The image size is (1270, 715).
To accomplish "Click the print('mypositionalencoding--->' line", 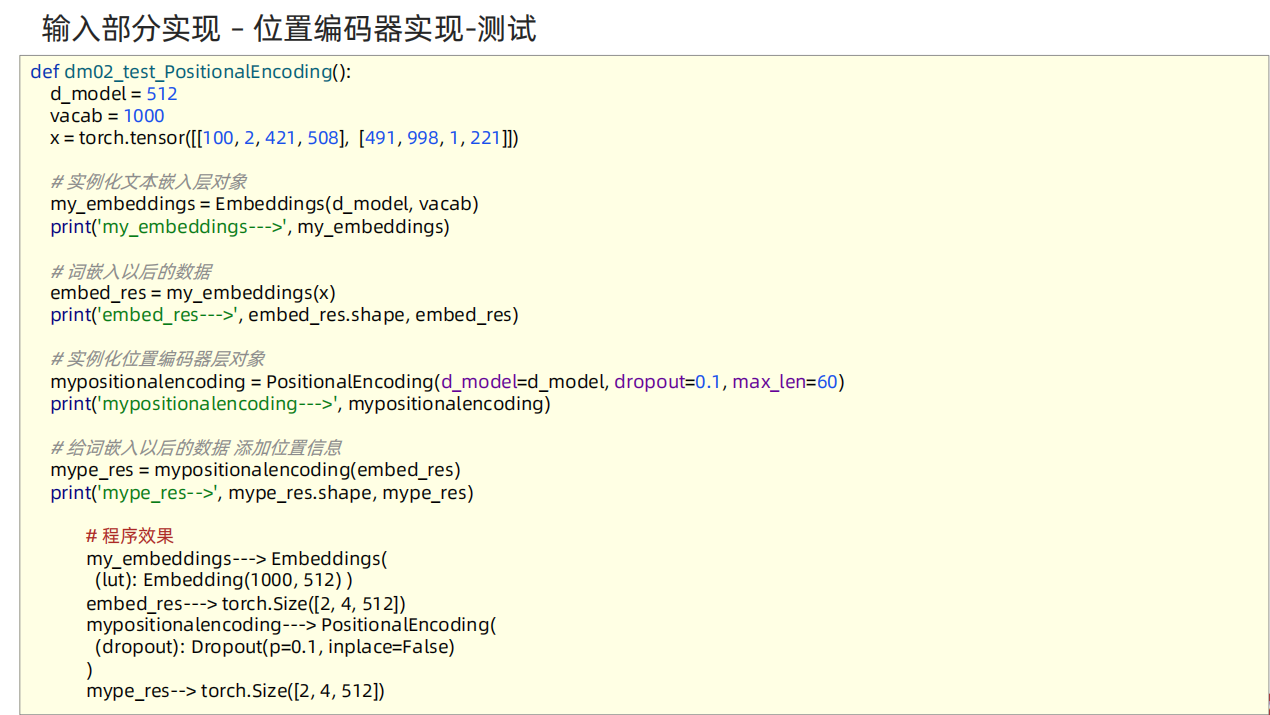I will point(300,404).
